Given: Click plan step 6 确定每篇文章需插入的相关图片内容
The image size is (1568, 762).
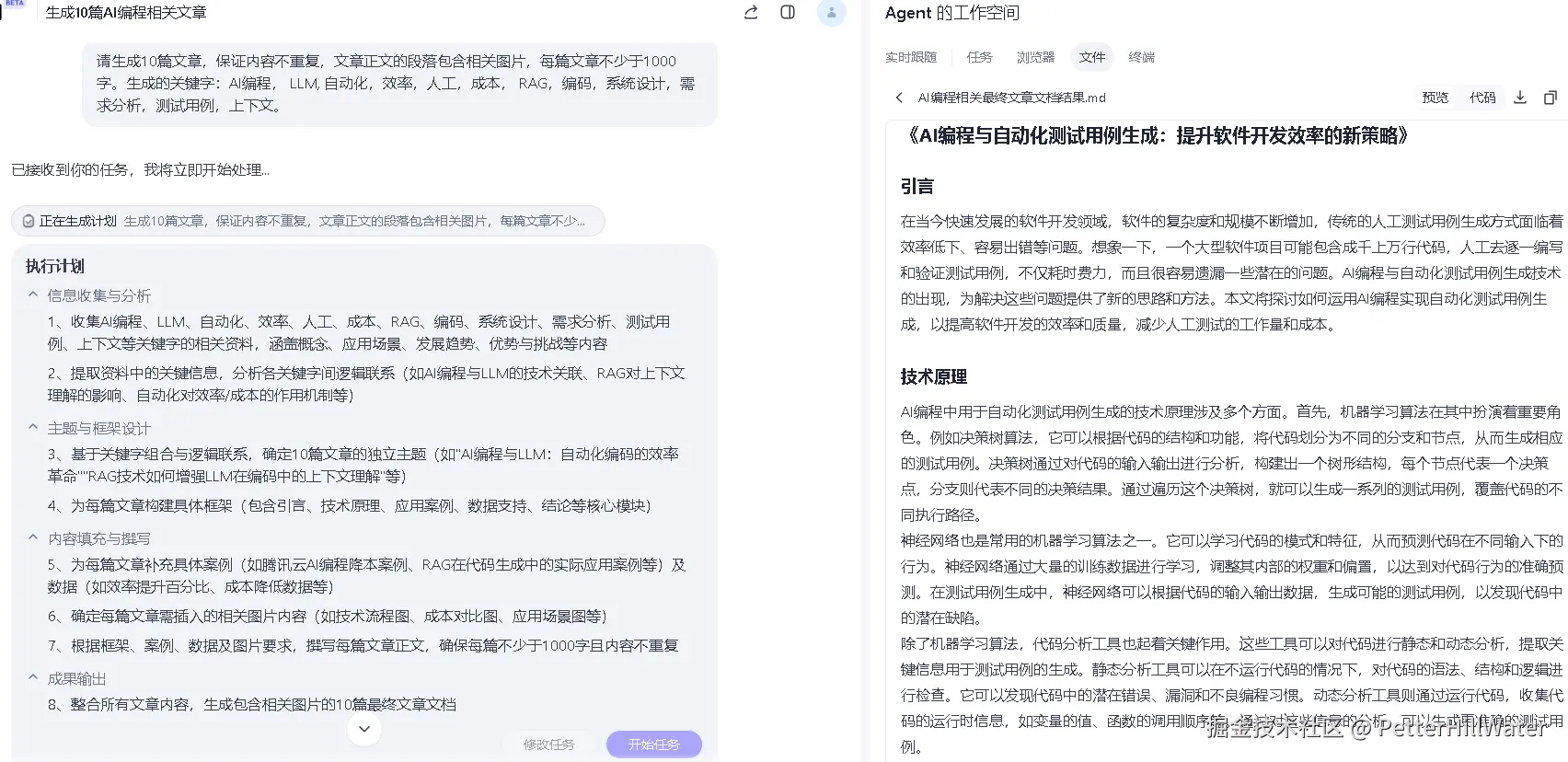Looking at the screenshot, I should (x=328, y=616).
